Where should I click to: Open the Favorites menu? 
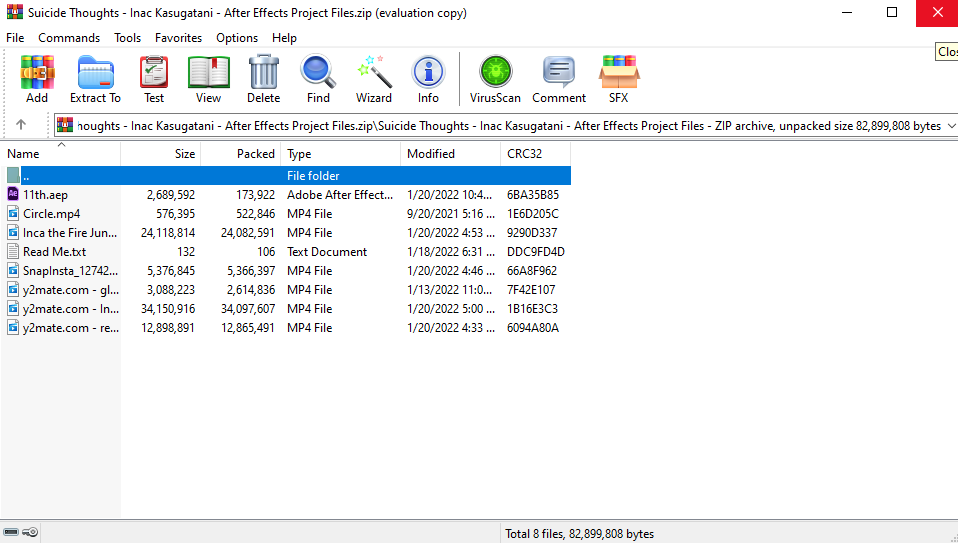pos(178,38)
